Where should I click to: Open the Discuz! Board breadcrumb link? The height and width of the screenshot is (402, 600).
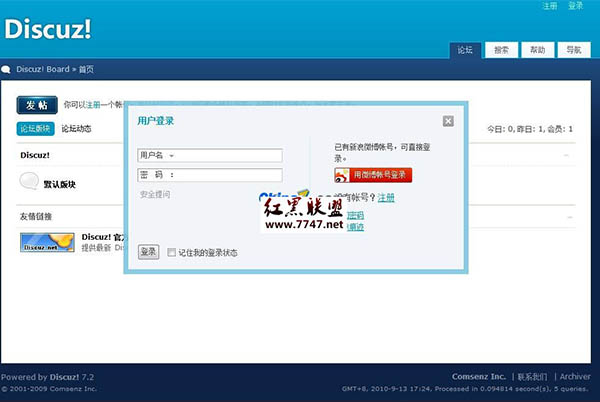[x=43, y=69]
